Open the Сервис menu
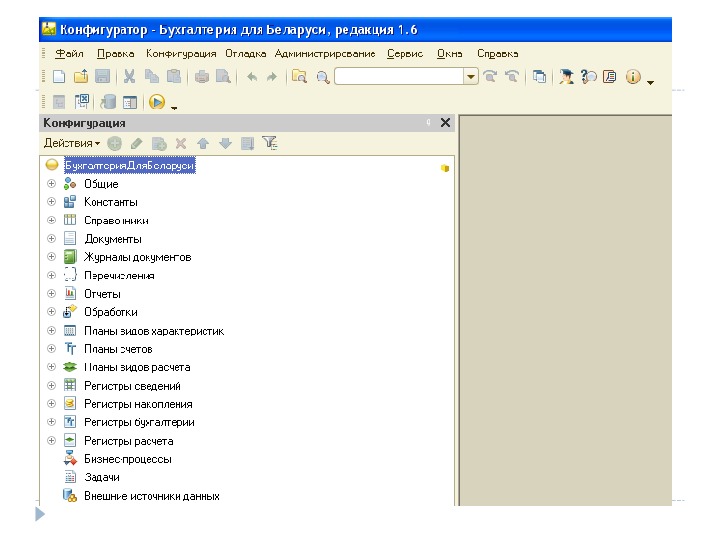The width and height of the screenshot is (720, 540). (405, 54)
